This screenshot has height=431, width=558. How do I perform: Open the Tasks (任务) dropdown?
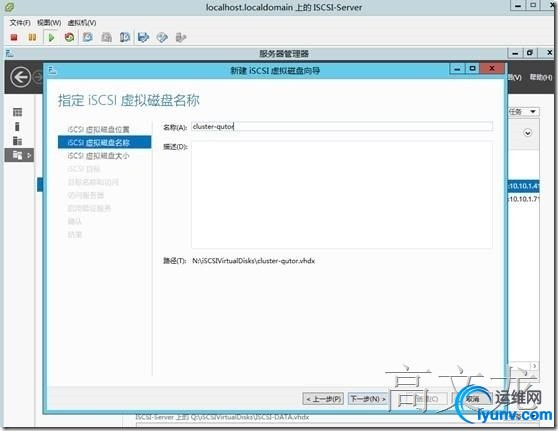[x=523, y=112]
